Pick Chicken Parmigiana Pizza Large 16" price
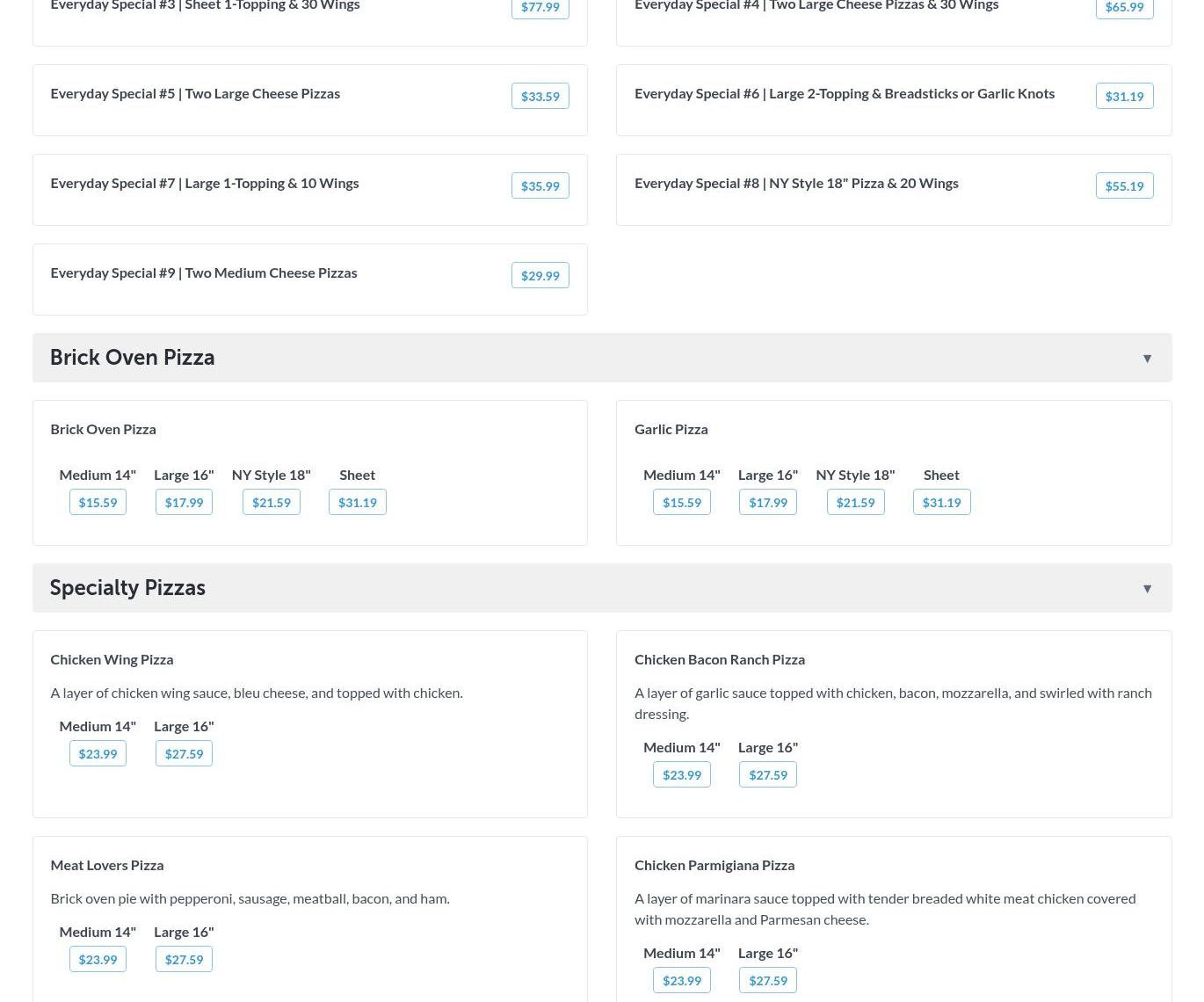Image resolution: width=1204 pixels, height=1002 pixels. point(767,980)
